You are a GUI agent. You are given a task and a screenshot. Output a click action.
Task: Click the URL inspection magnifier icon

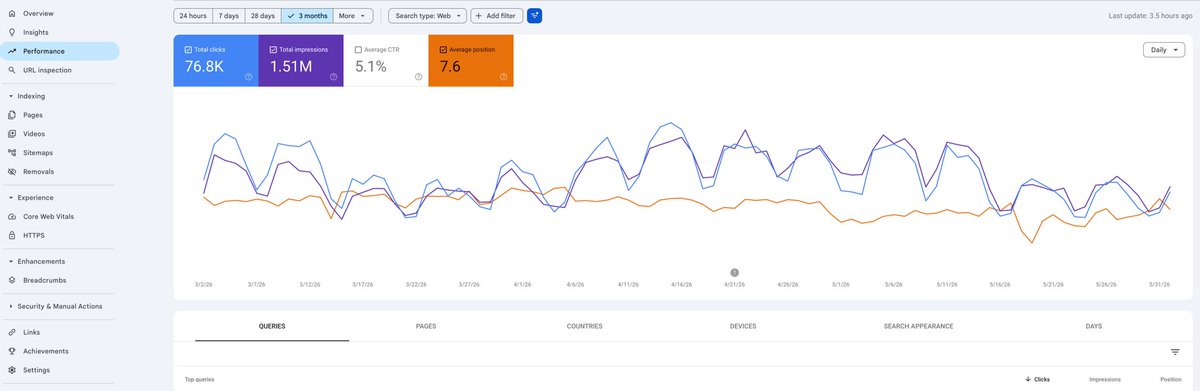pyautogui.click(x=11, y=70)
